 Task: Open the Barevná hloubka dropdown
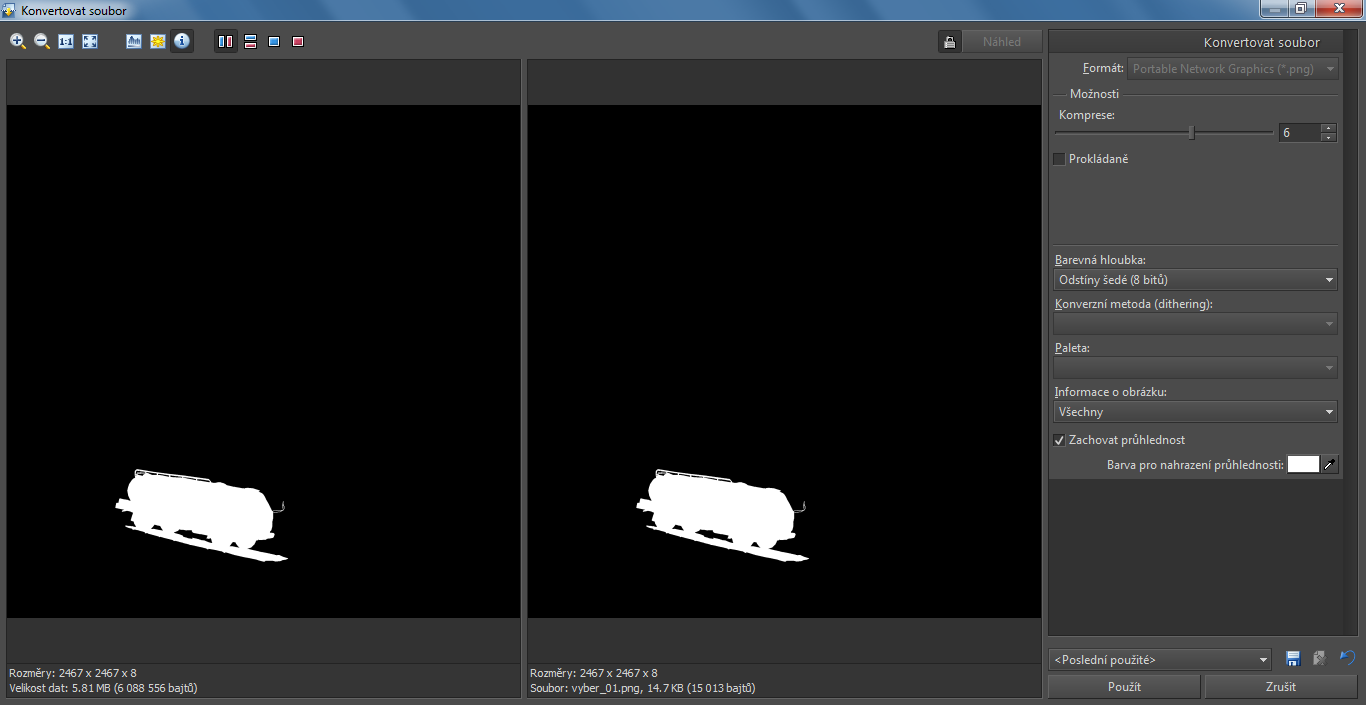coord(1196,280)
